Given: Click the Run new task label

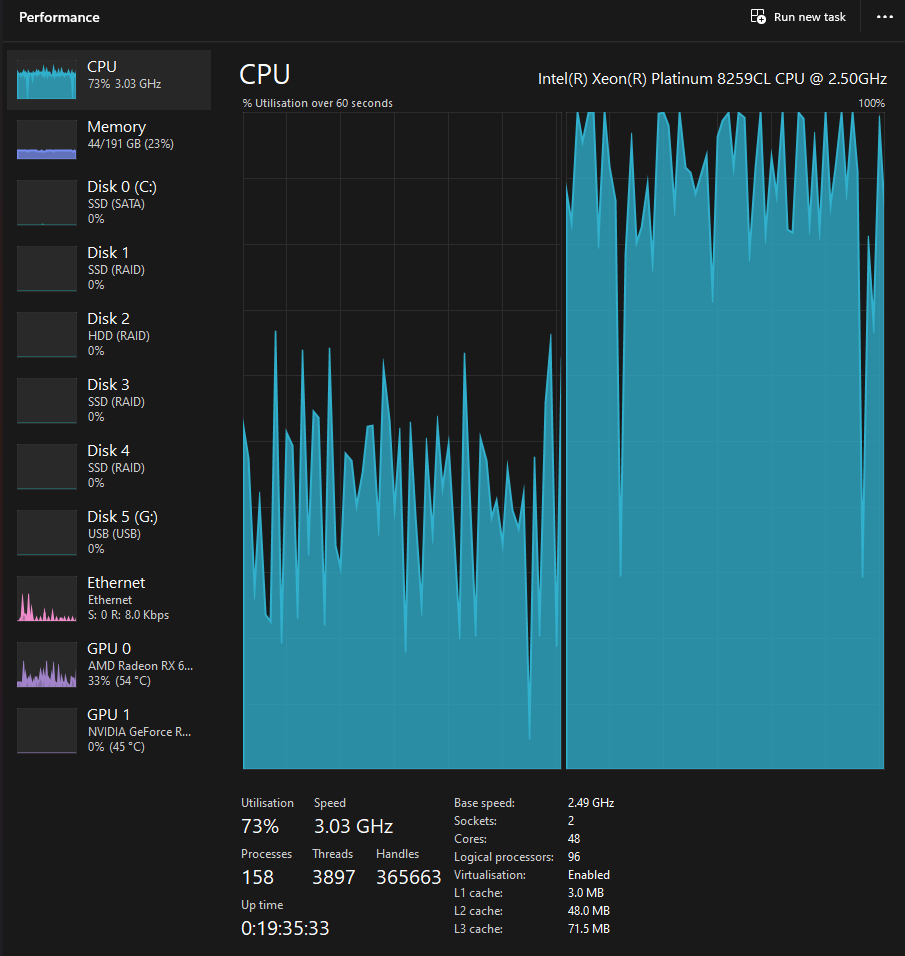Looking at the screenshot, I should (809, 17).
